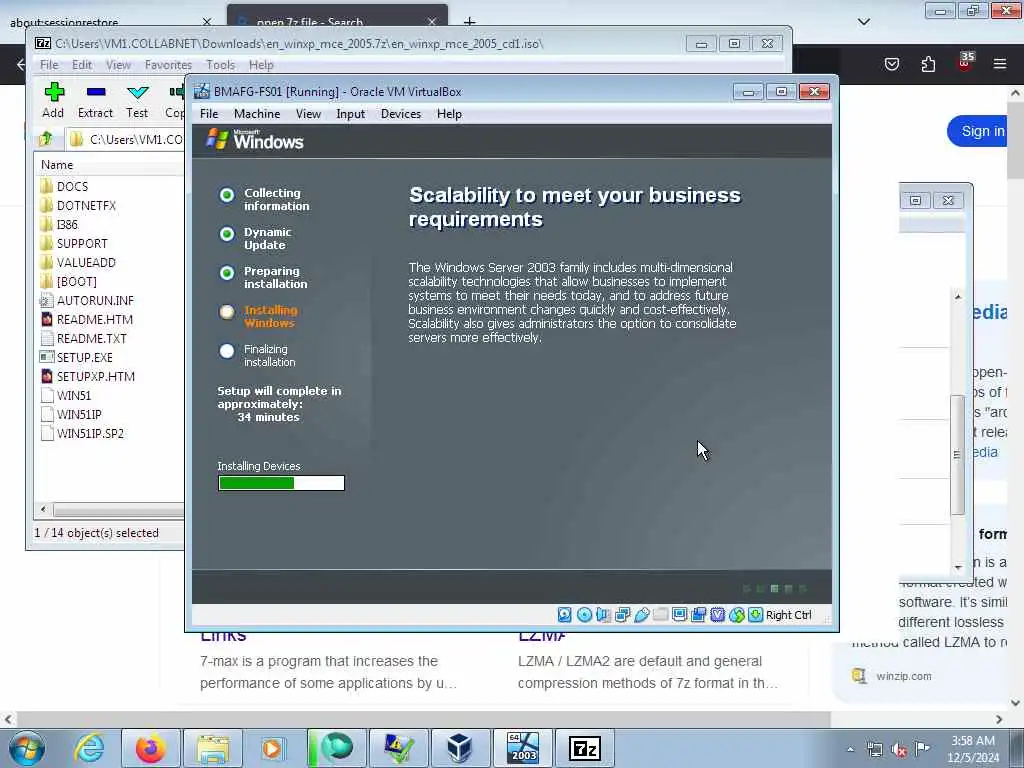Viewport: 1024px width, 768px height.
Task: Click the Pocket icon in Firefox toolbar
Action: (892, 64)
